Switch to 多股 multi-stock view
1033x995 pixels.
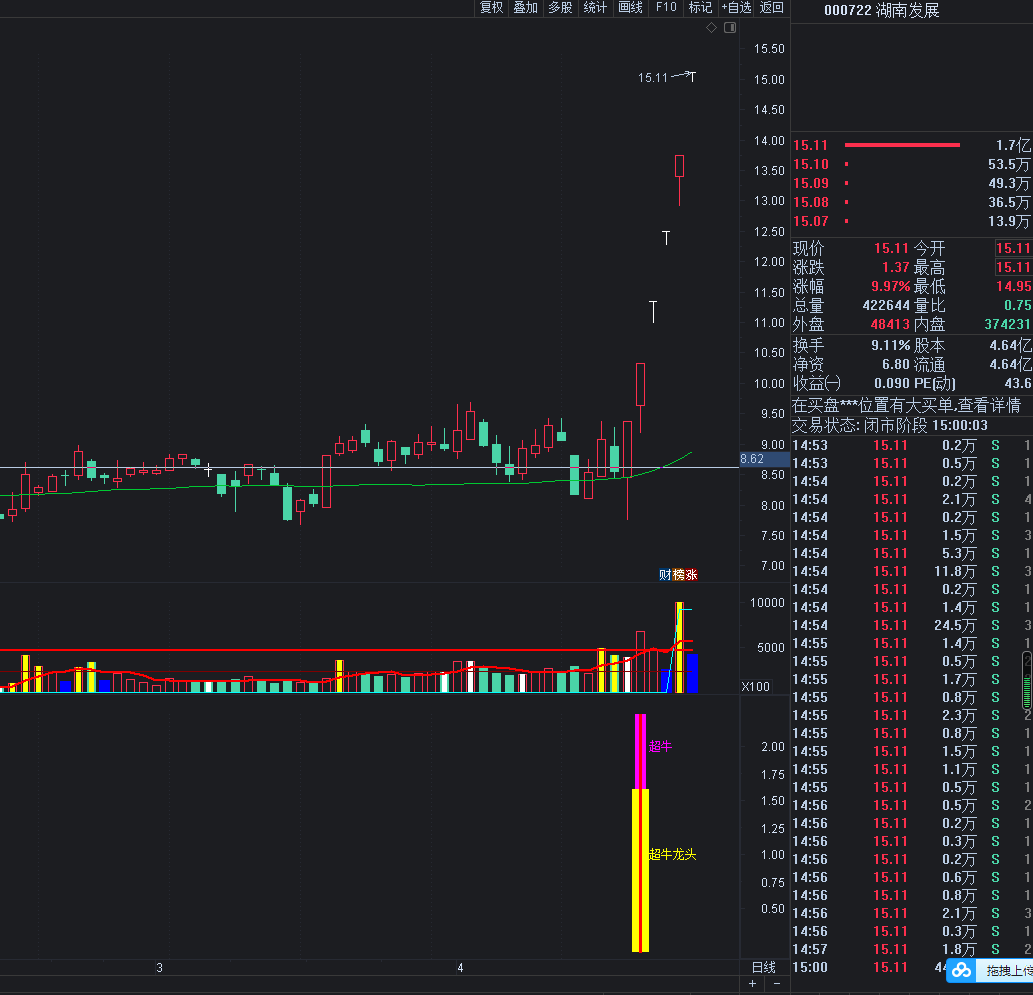pyautogui.click(x=561, y=8)
